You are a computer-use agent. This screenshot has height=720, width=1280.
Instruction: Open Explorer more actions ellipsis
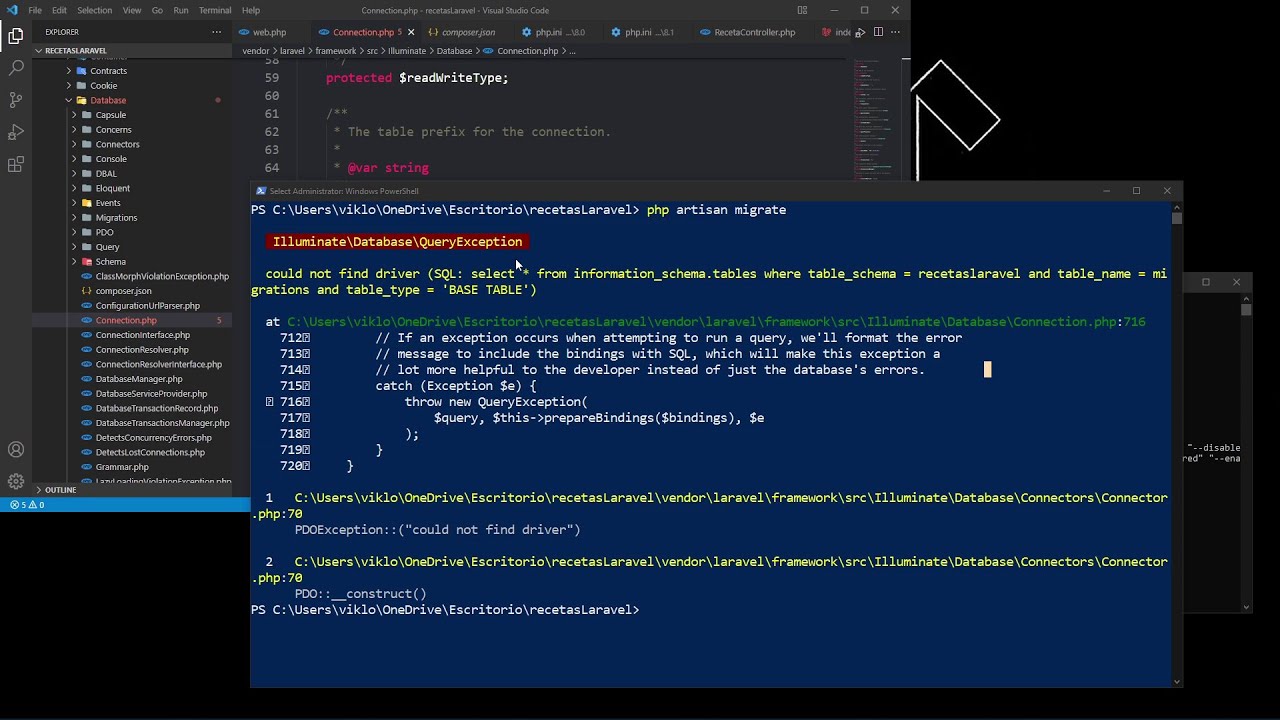coord(216,32)
